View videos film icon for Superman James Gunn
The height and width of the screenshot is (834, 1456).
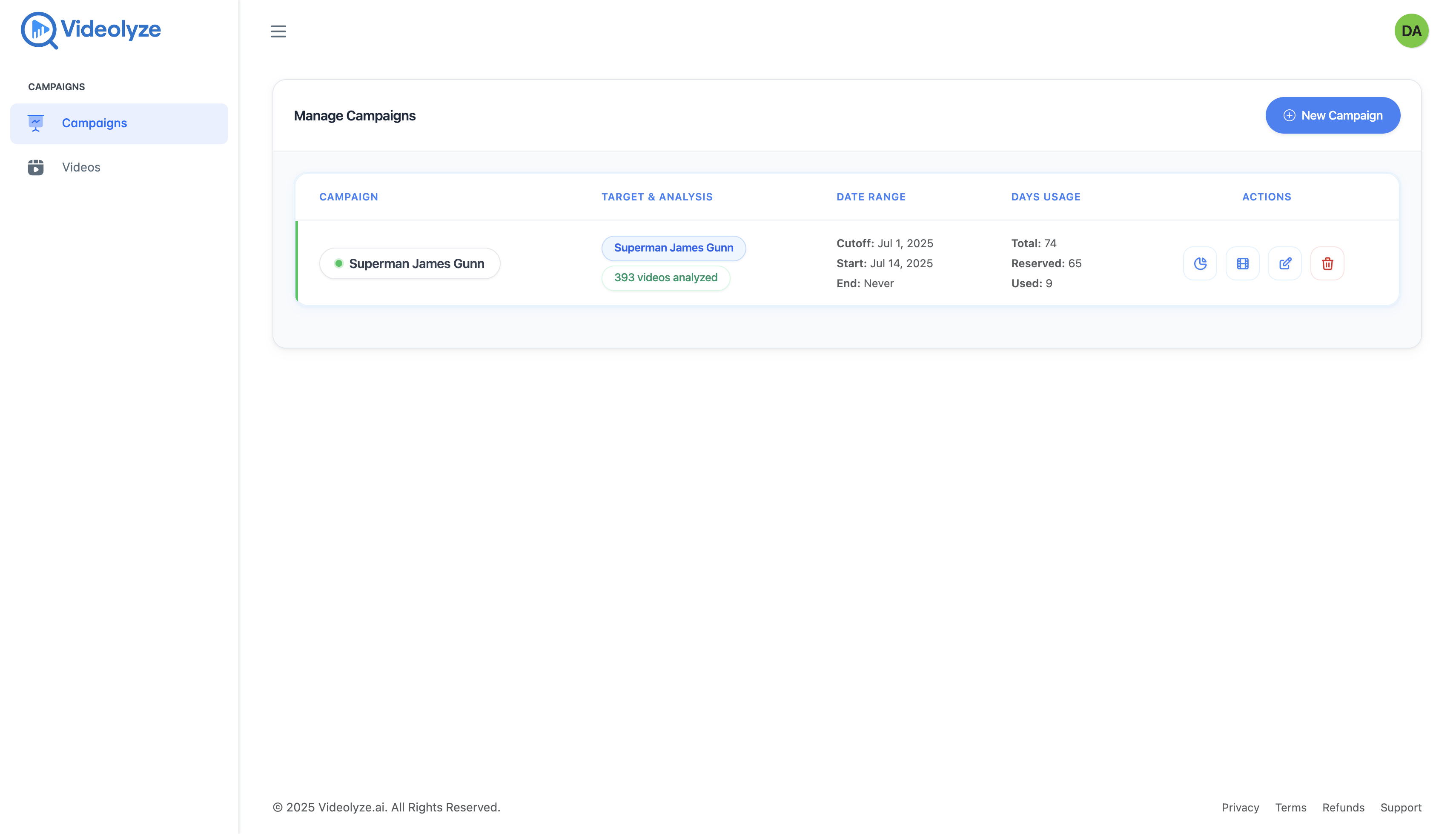pos(1242,263)
